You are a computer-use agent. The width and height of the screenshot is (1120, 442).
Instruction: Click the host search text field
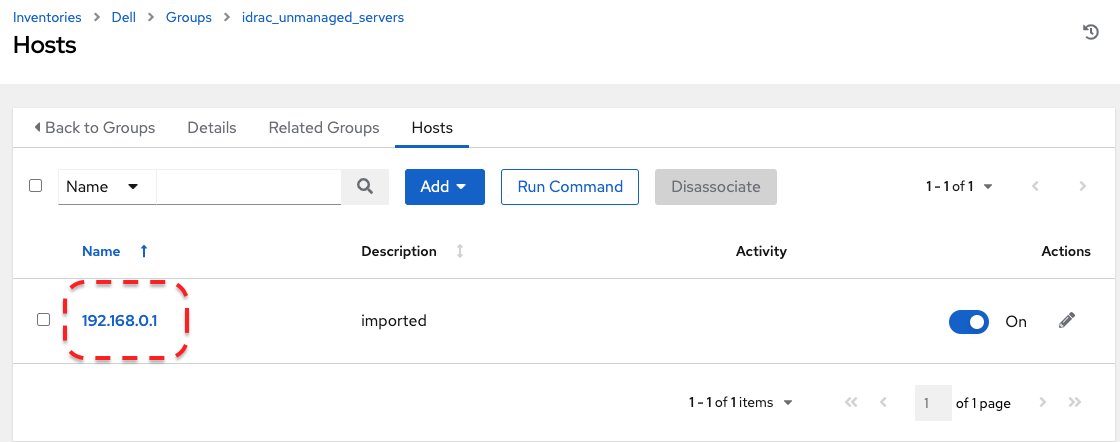tap(248, 187)
